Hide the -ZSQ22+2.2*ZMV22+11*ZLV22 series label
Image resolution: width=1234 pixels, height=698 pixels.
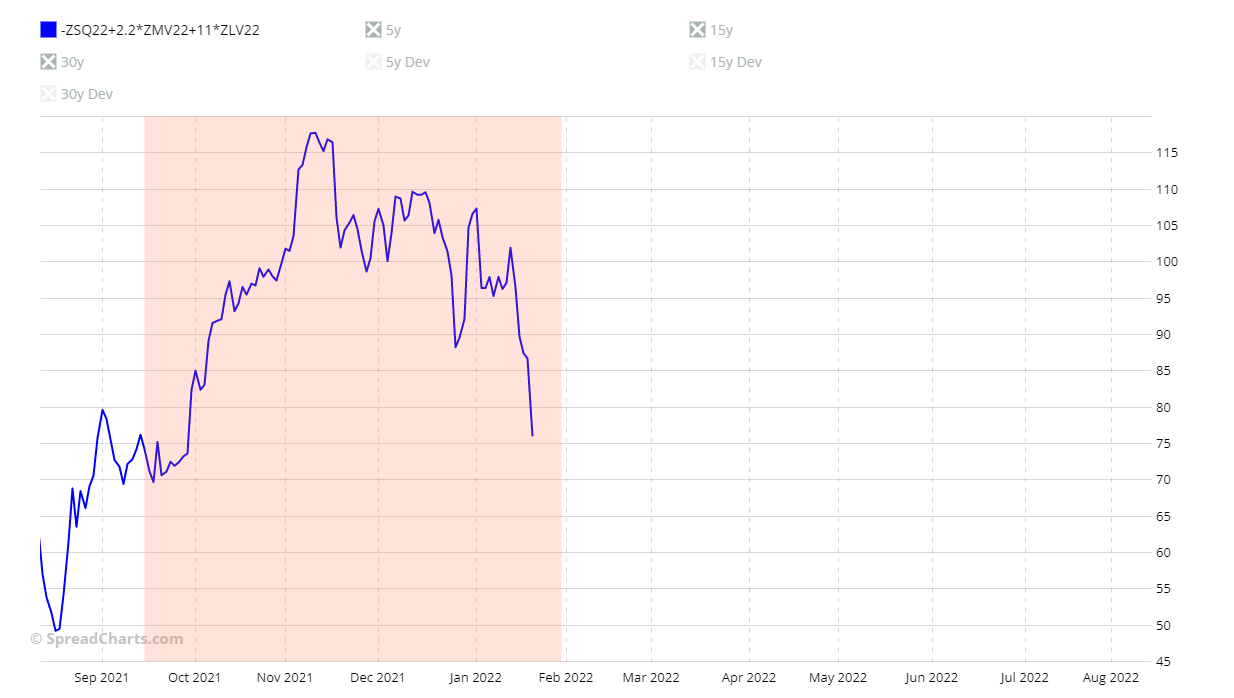click(x=160, y=30)
